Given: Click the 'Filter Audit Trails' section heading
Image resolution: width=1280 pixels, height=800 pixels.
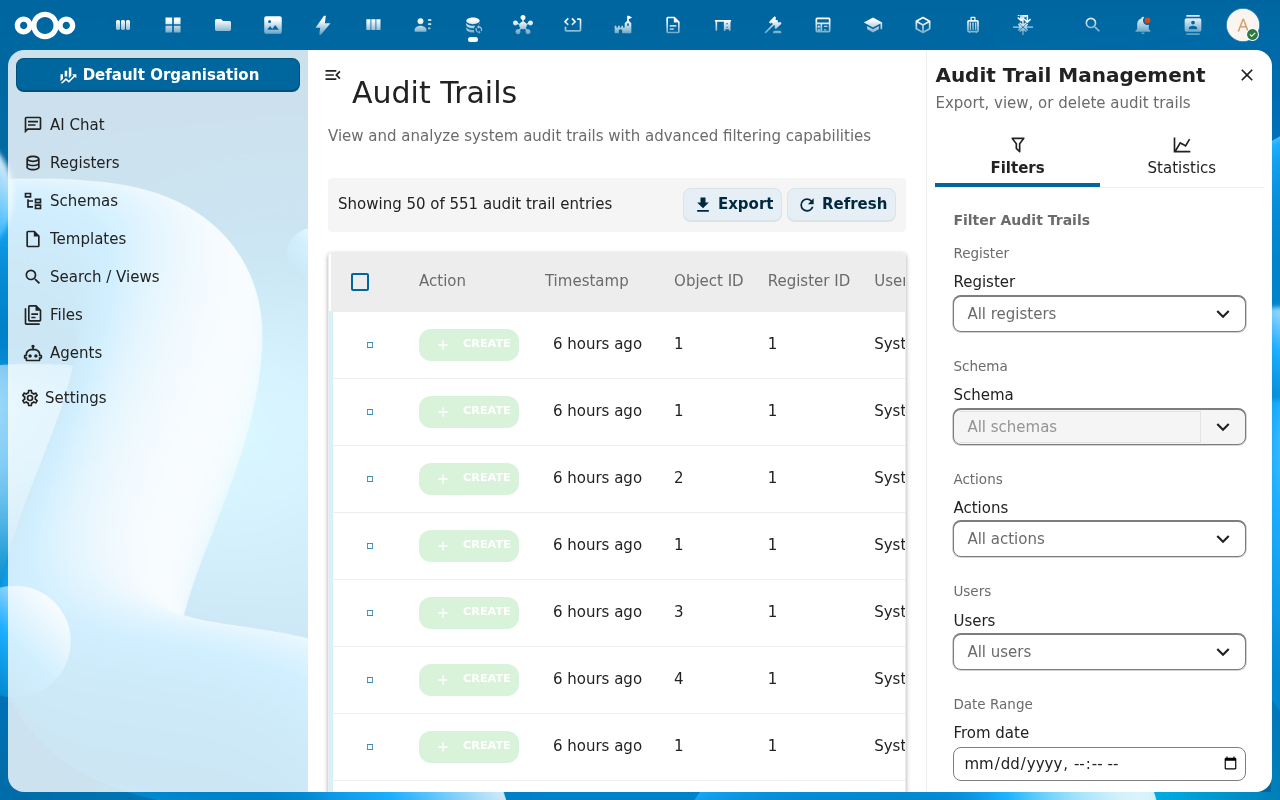Looking at the screenshot, I should click(1021, 220).
